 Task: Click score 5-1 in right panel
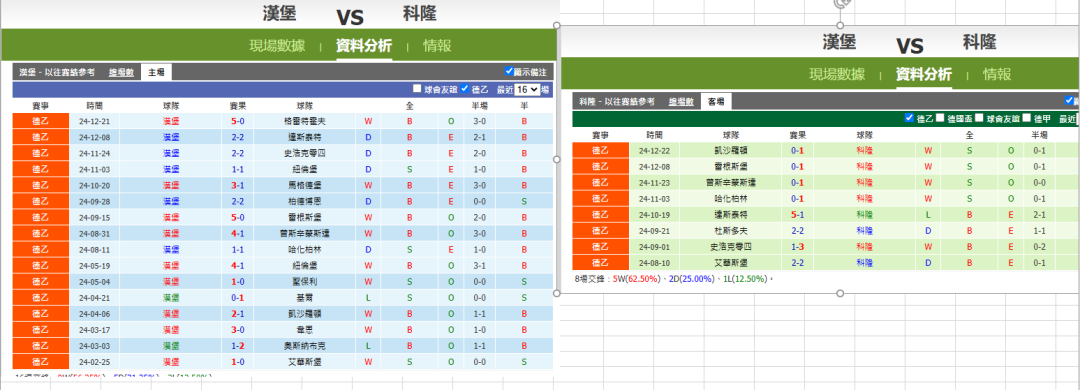click(798, 214)
